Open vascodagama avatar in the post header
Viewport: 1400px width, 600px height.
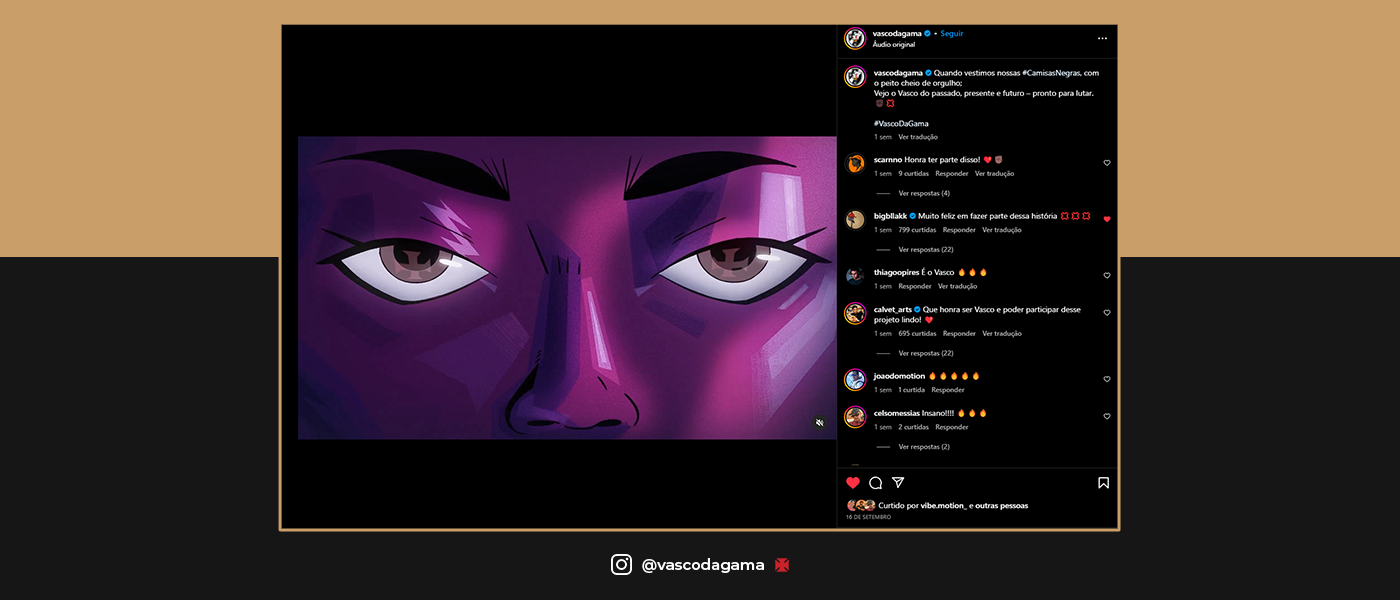tap(855, 38)
